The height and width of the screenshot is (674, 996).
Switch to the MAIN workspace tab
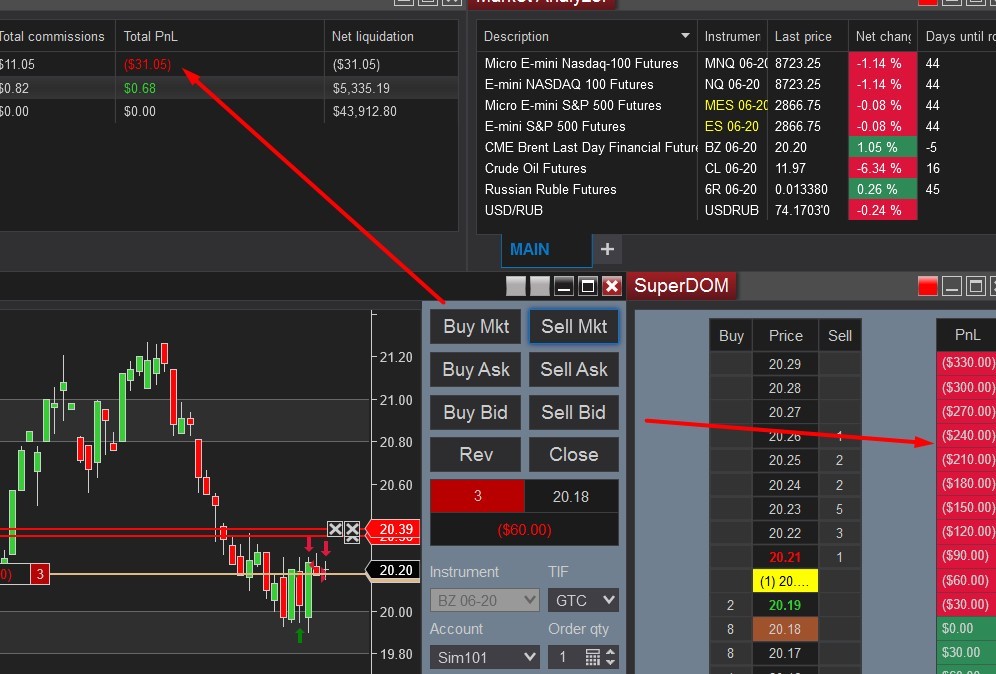546,250
